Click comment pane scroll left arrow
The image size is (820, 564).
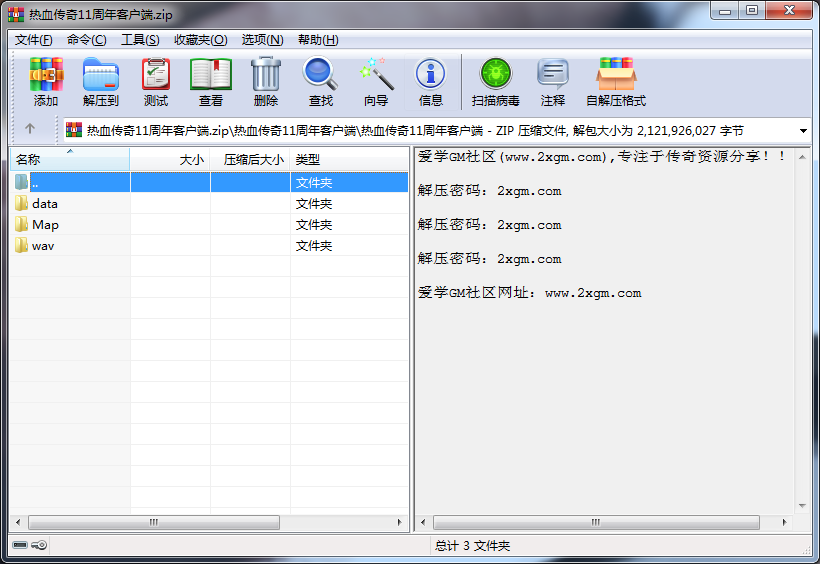[x=423, y=522]
